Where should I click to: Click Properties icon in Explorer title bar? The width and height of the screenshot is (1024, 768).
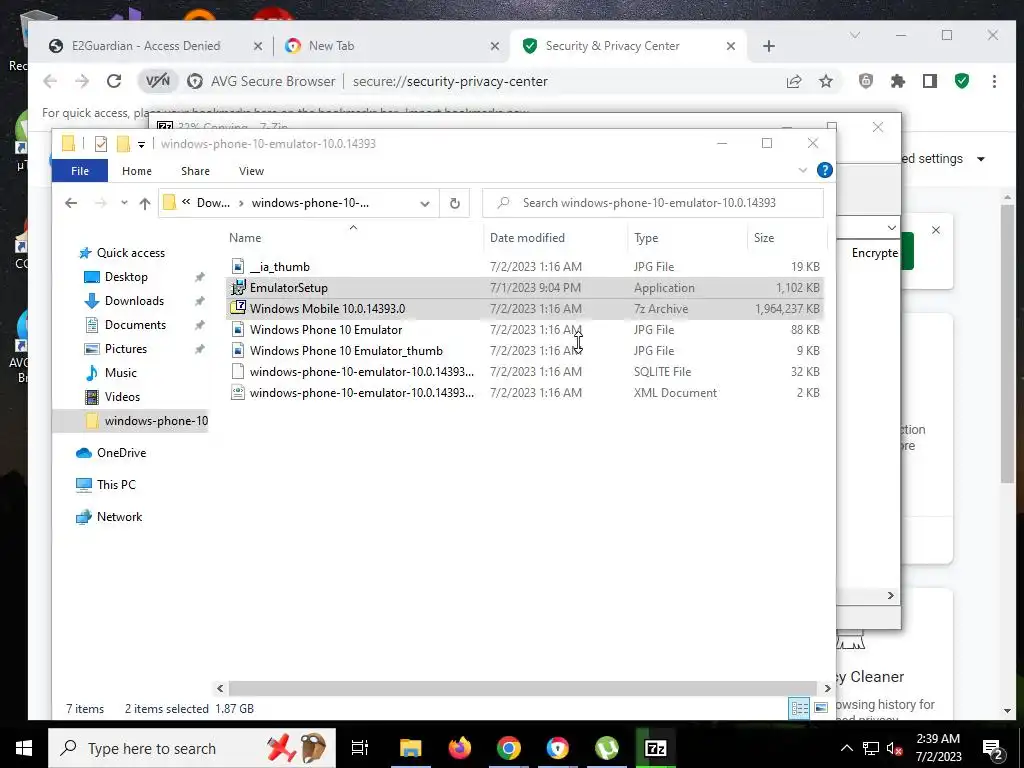click(x=101, y=144)
